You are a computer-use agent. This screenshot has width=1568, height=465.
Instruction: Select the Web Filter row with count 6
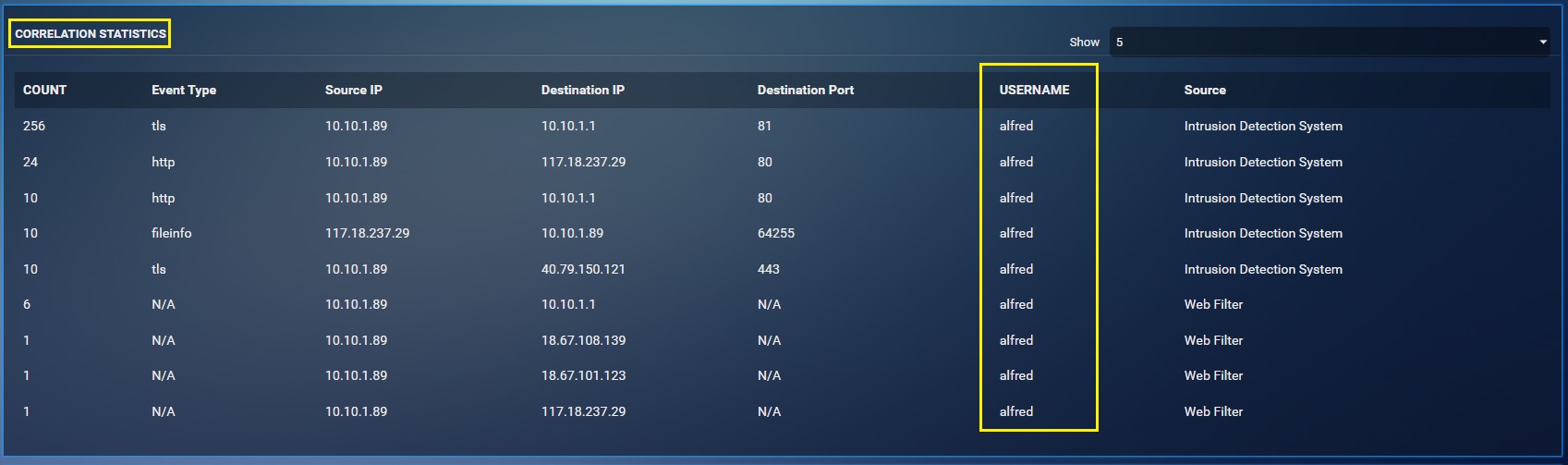(783, 304)
